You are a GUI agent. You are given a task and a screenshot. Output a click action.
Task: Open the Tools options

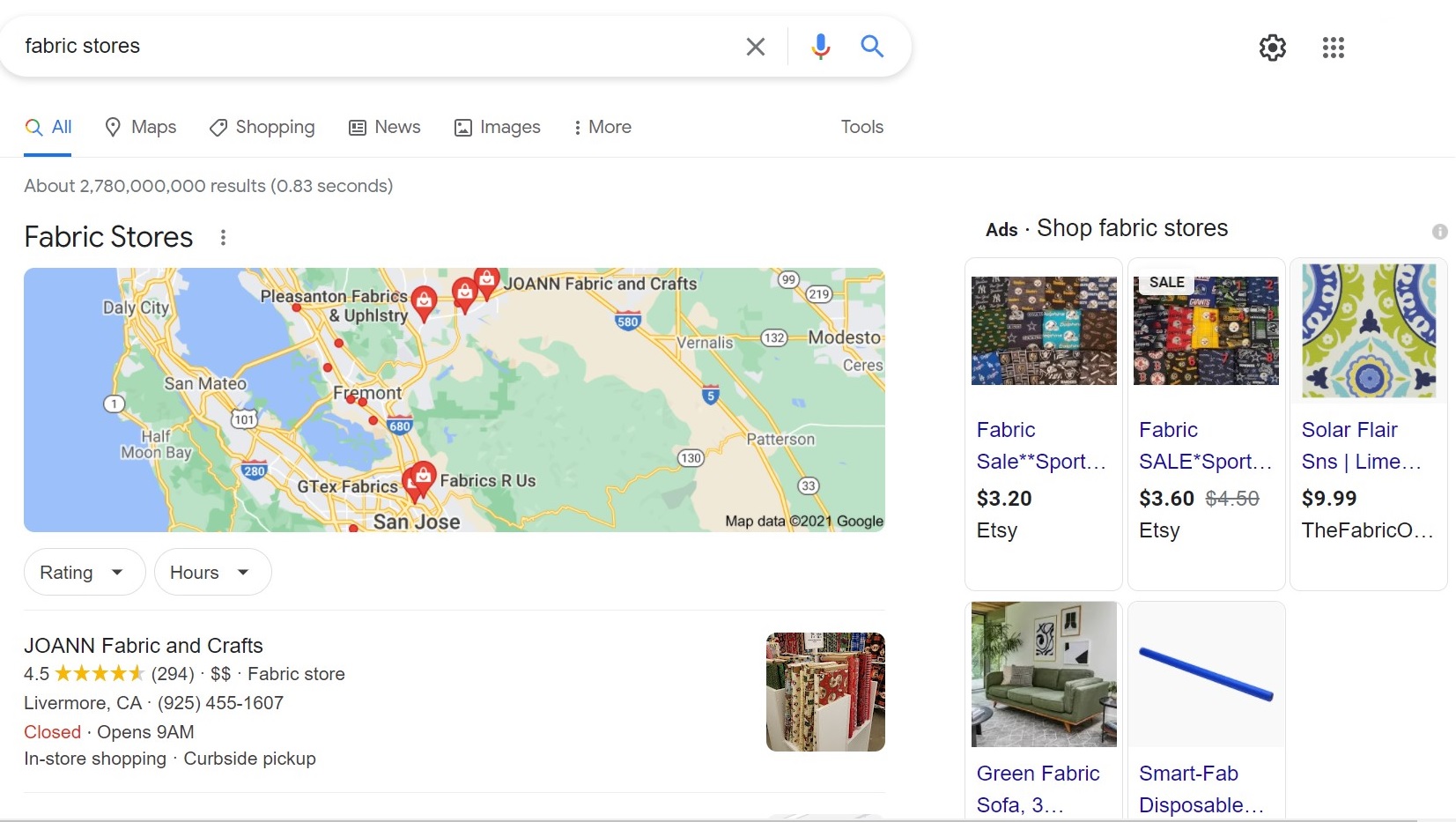(x=861, y=127)
